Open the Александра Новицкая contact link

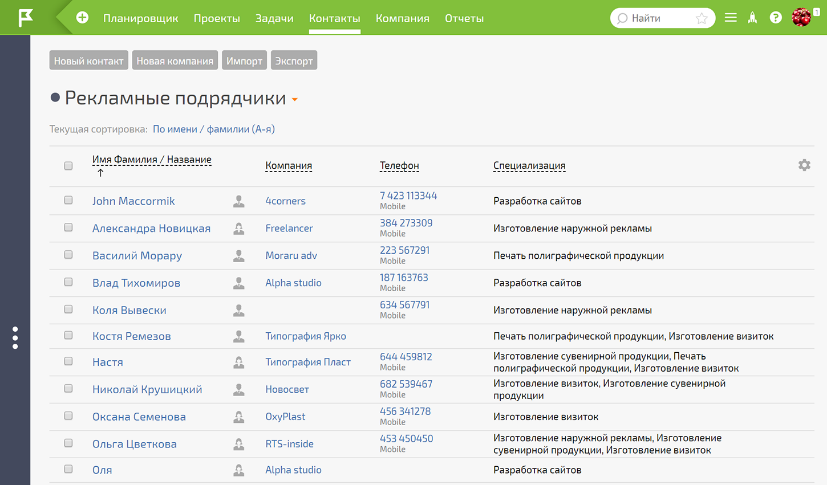[151, 228]
